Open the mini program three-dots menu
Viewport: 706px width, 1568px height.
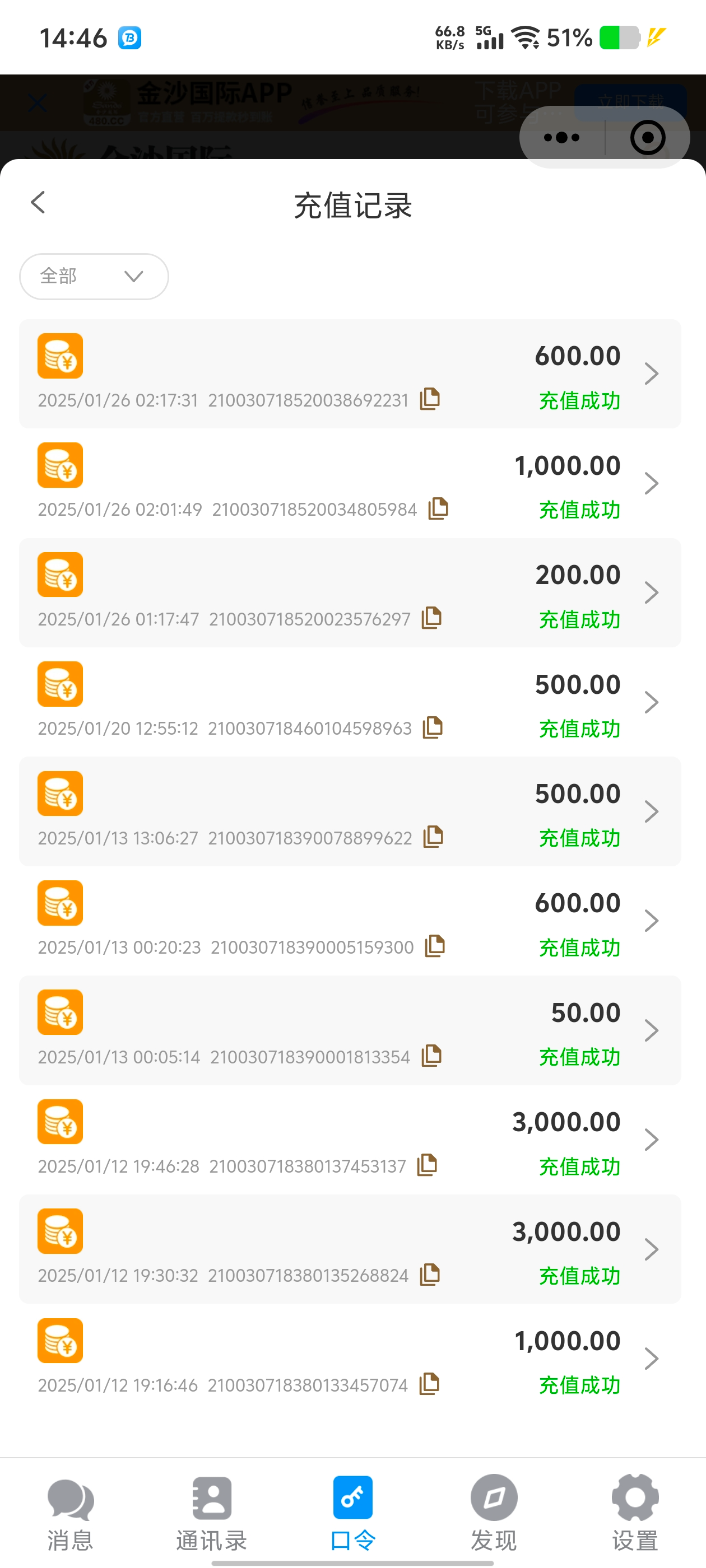click(561, 138)
